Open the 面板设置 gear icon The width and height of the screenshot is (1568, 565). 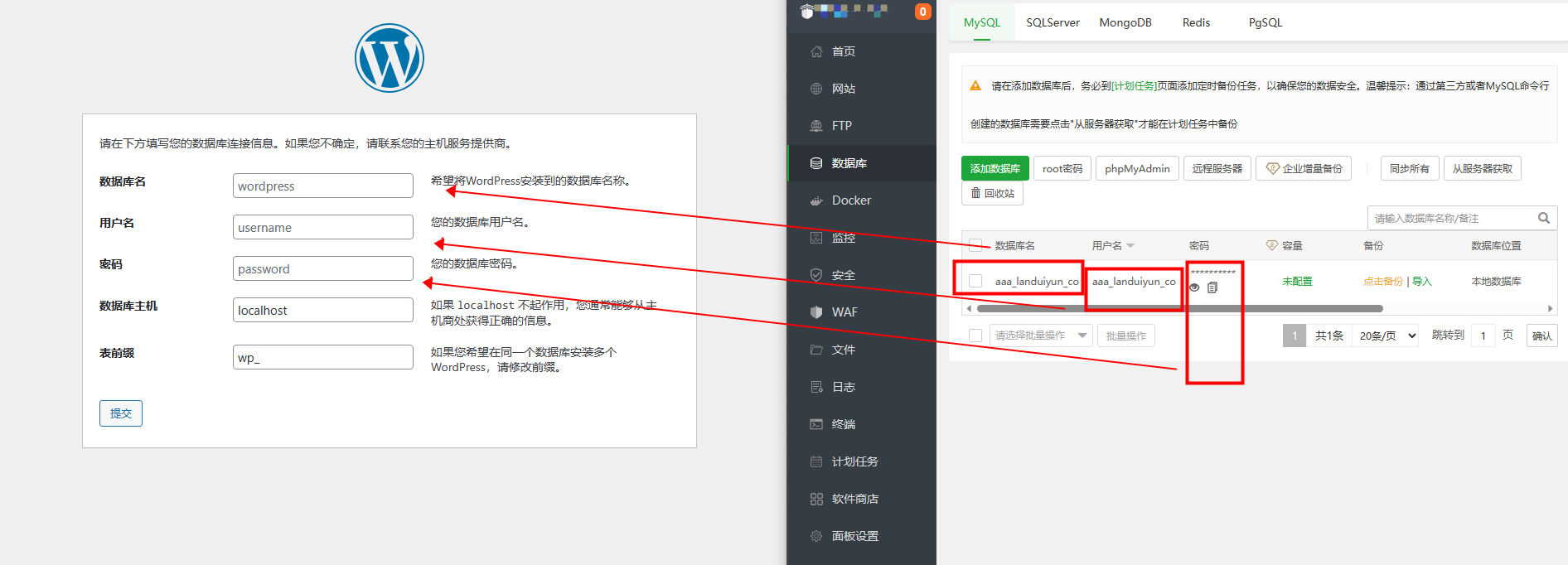click(x=816, y=536)
